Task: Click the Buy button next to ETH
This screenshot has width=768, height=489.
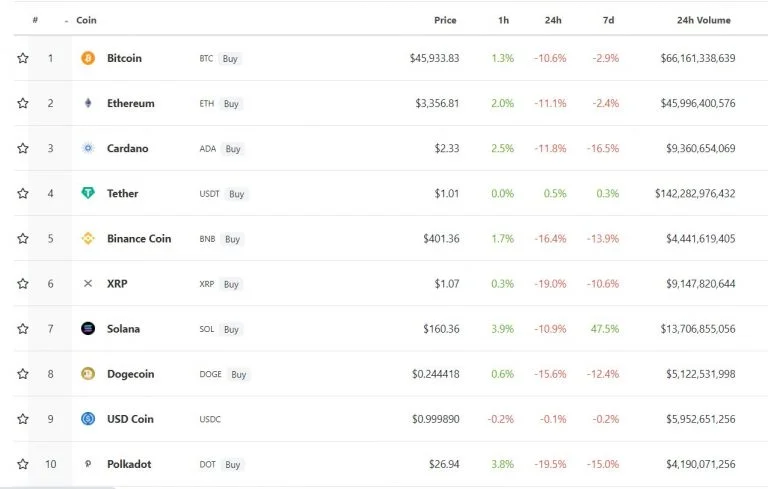Action: pyautogui.click(x=231, y=103)
